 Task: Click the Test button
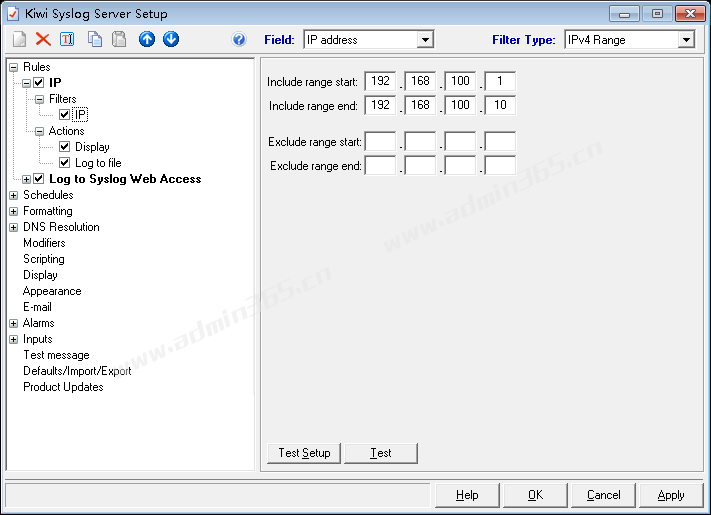pyautogui.click(x=381, y=453)
